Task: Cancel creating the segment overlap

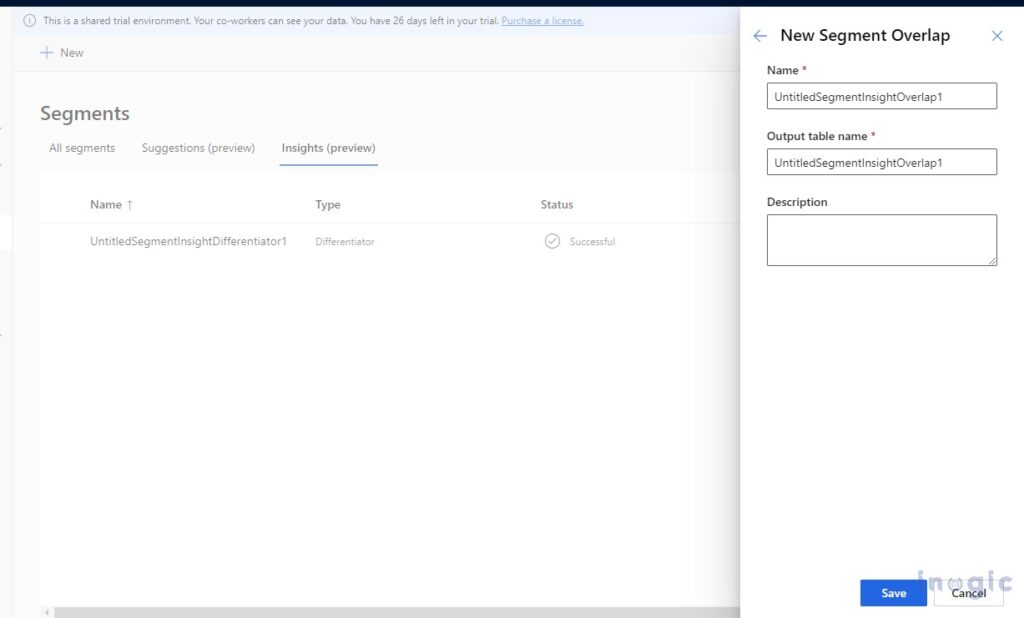Action: click(968, 593)
